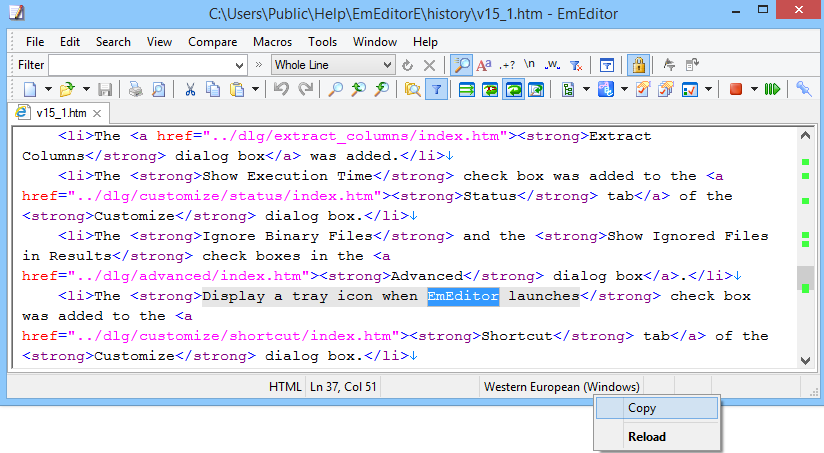Expand the macro record dropdown arrow
This screenshot has width=824, height=453.
[x=754, y=89]
